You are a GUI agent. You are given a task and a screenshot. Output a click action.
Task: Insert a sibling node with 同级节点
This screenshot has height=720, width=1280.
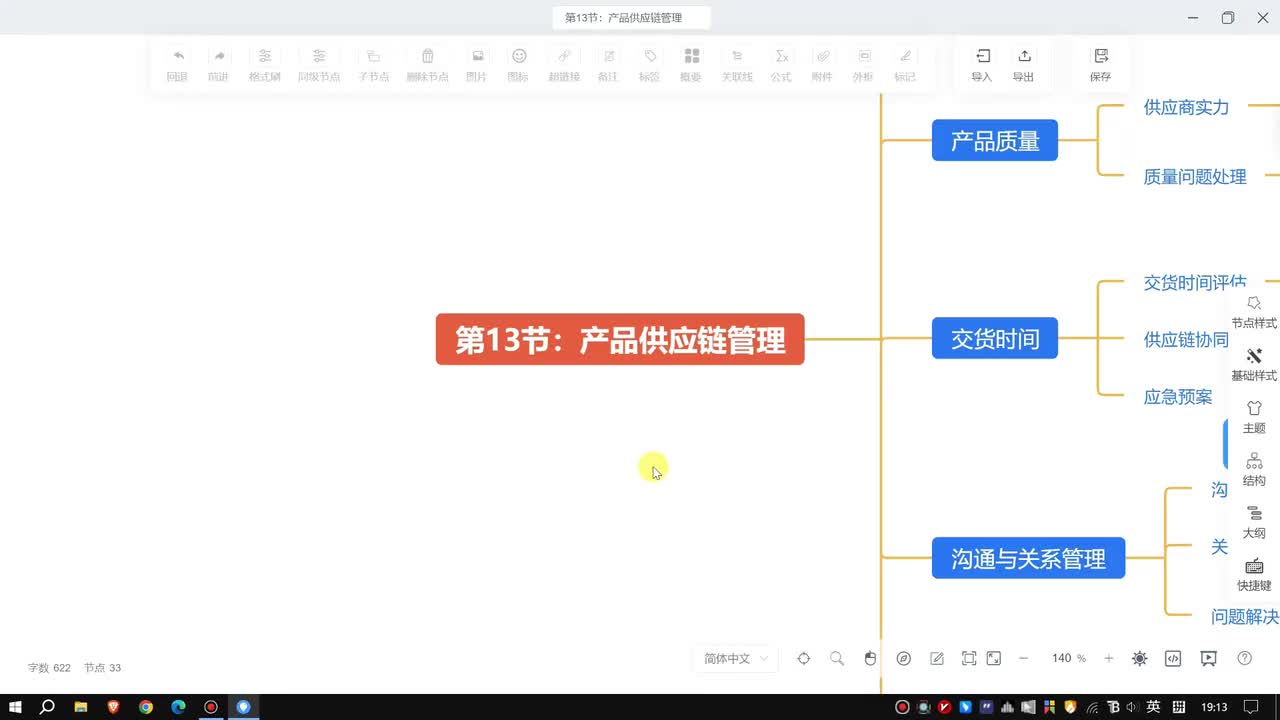point(319,64)
